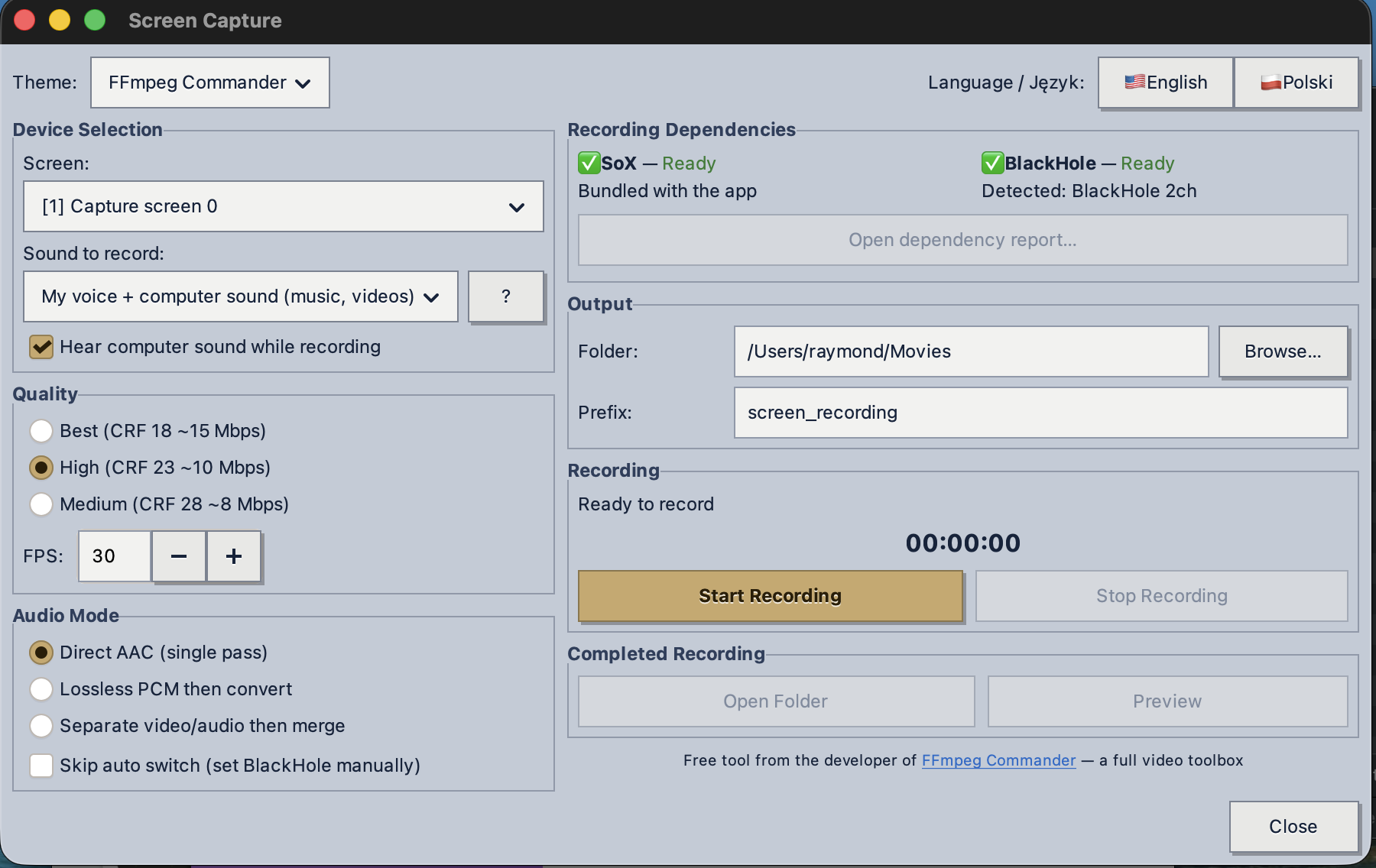The width and height of the screenshot is (1376, 868).
Task: Click Detected: BlackHole 2ch text
Action: click(x=1089, y=191)
